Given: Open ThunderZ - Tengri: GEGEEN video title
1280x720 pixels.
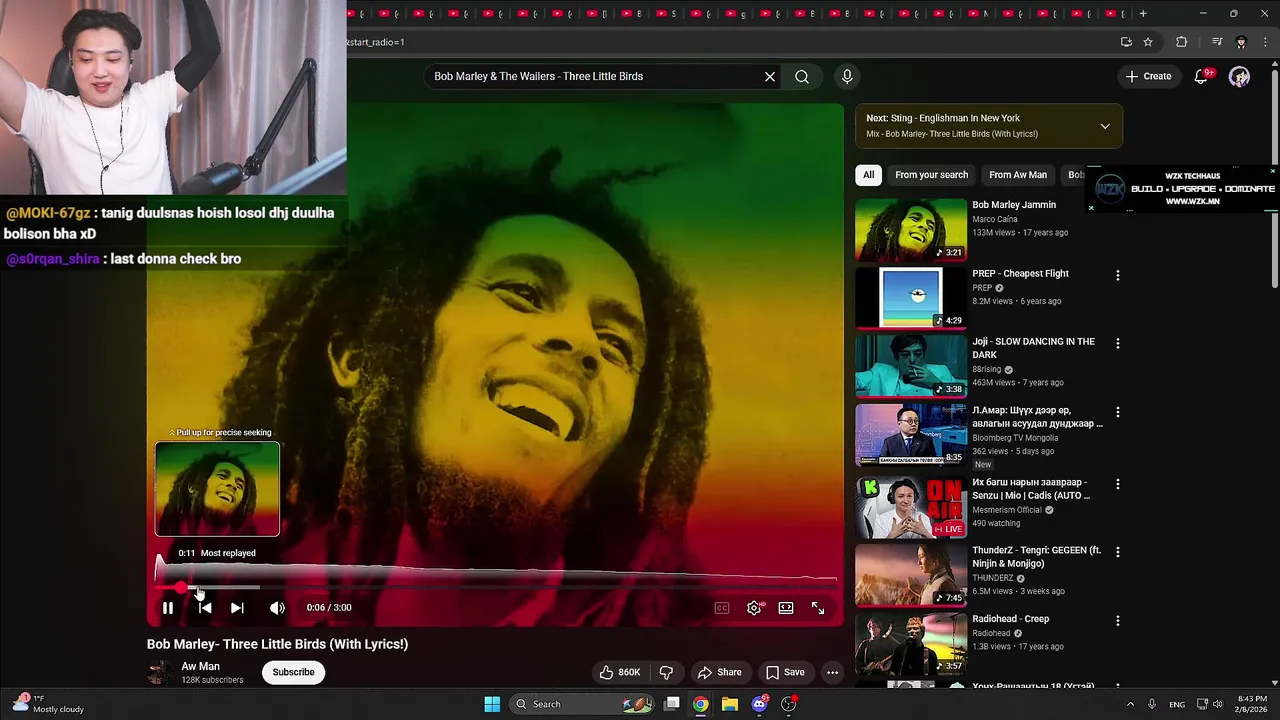Looking at the screenshot, I should 1036,556.
